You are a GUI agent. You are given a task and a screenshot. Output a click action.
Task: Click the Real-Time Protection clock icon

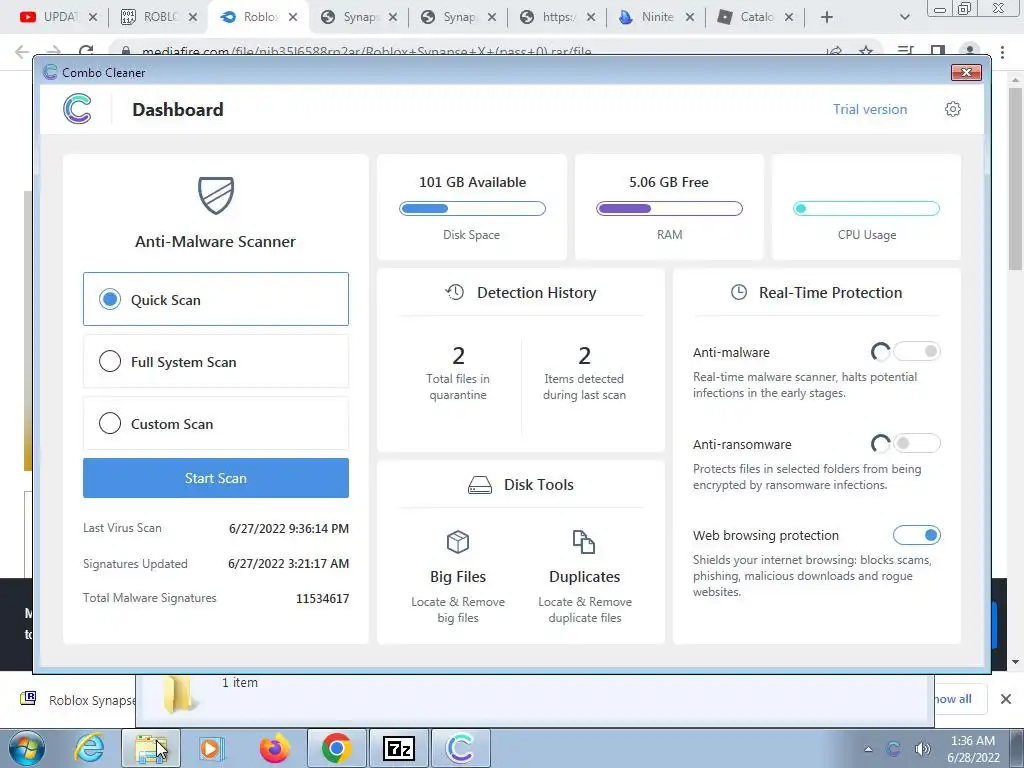(739, 292)
